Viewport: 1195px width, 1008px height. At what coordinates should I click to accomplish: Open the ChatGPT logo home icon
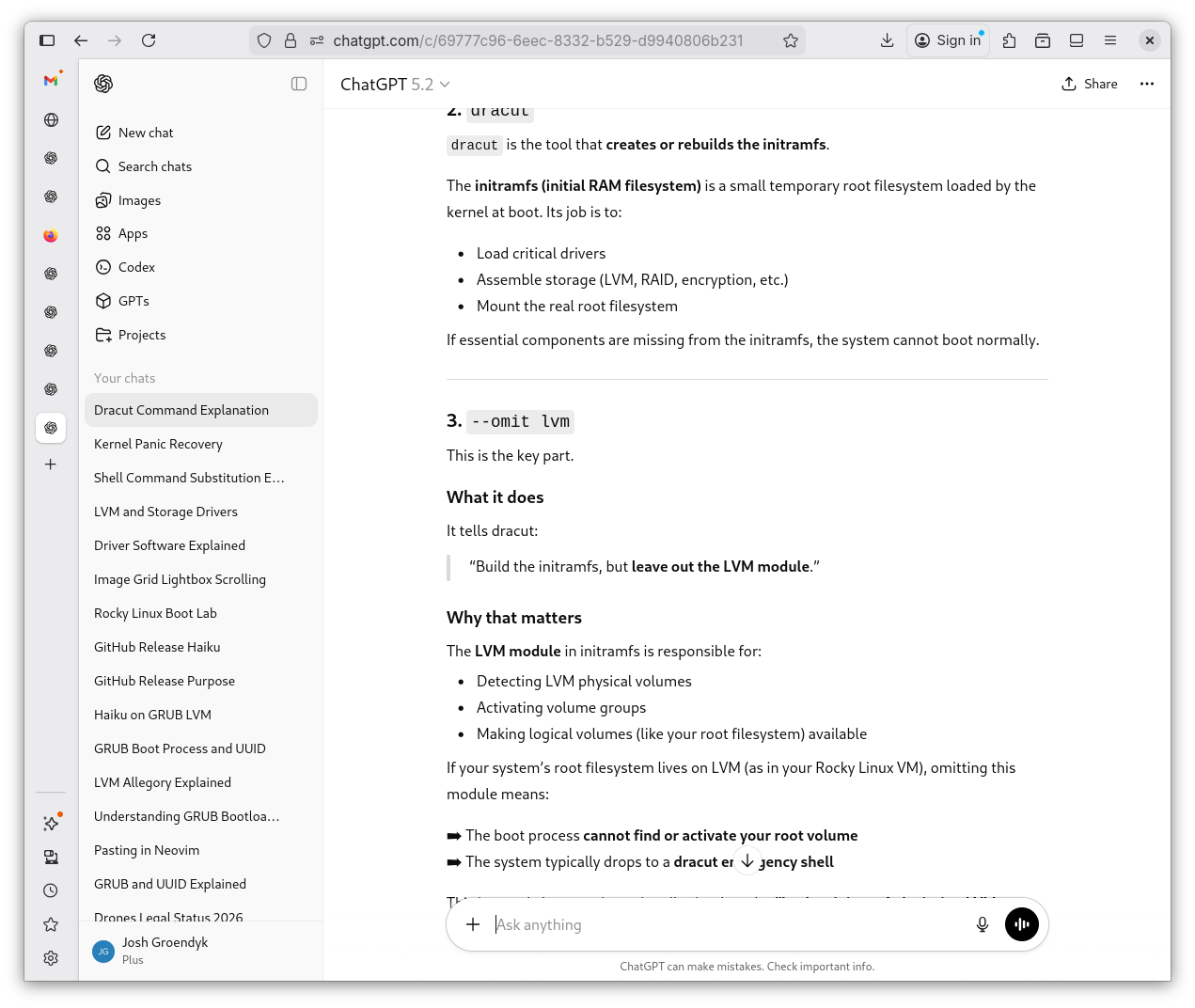(x=103, y=84)
